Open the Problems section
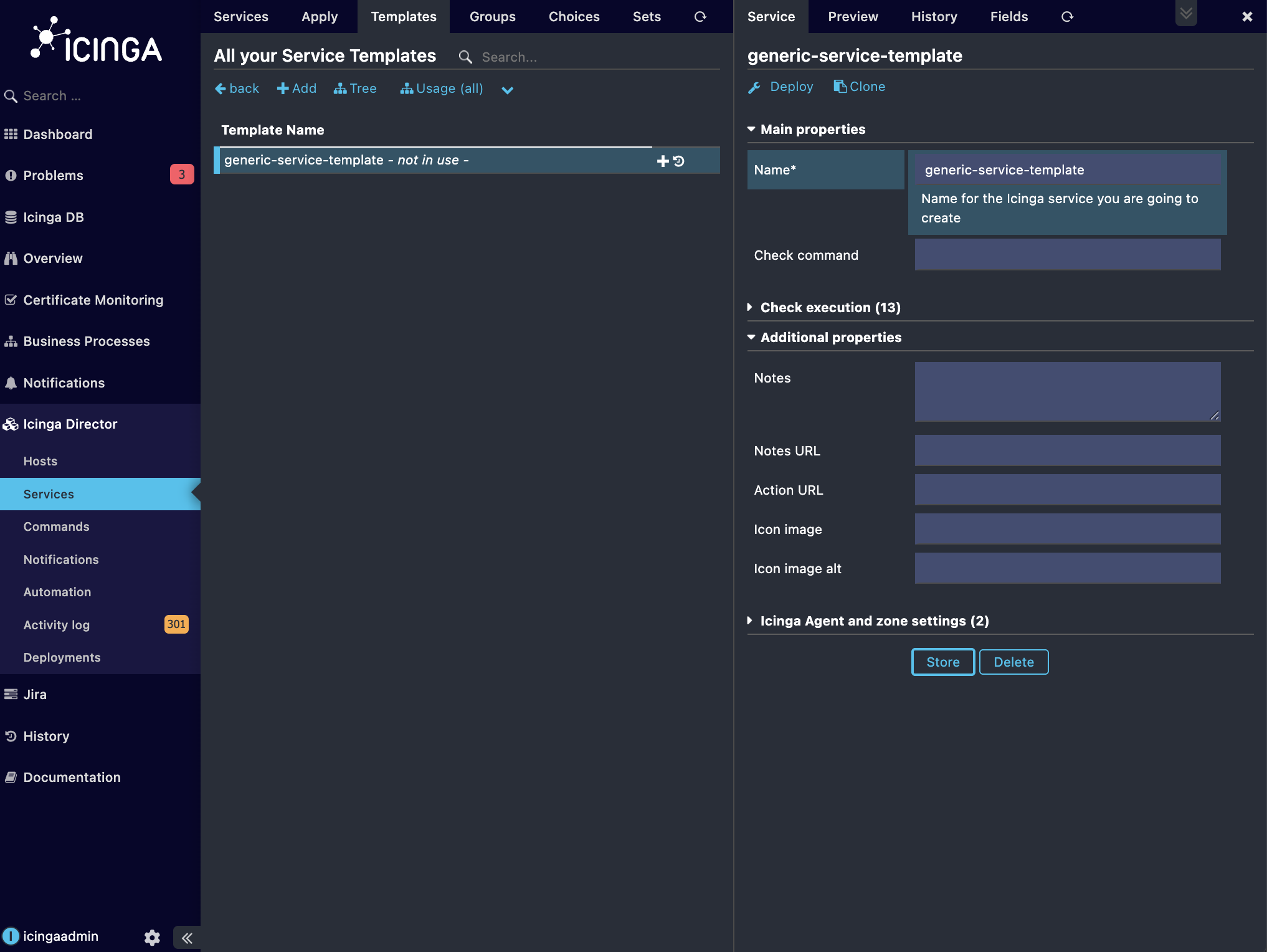 pos(53,175)
